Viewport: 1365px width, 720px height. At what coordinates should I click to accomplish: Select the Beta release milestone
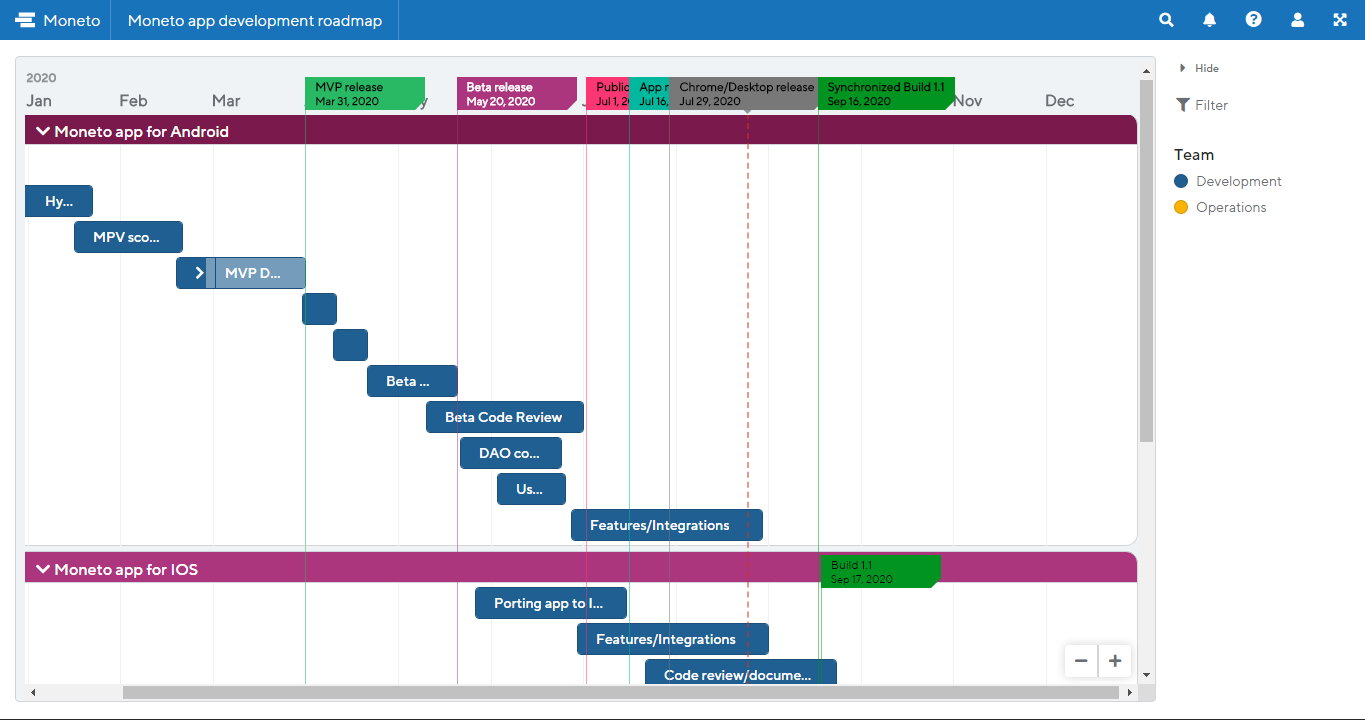tap(517, 94)
